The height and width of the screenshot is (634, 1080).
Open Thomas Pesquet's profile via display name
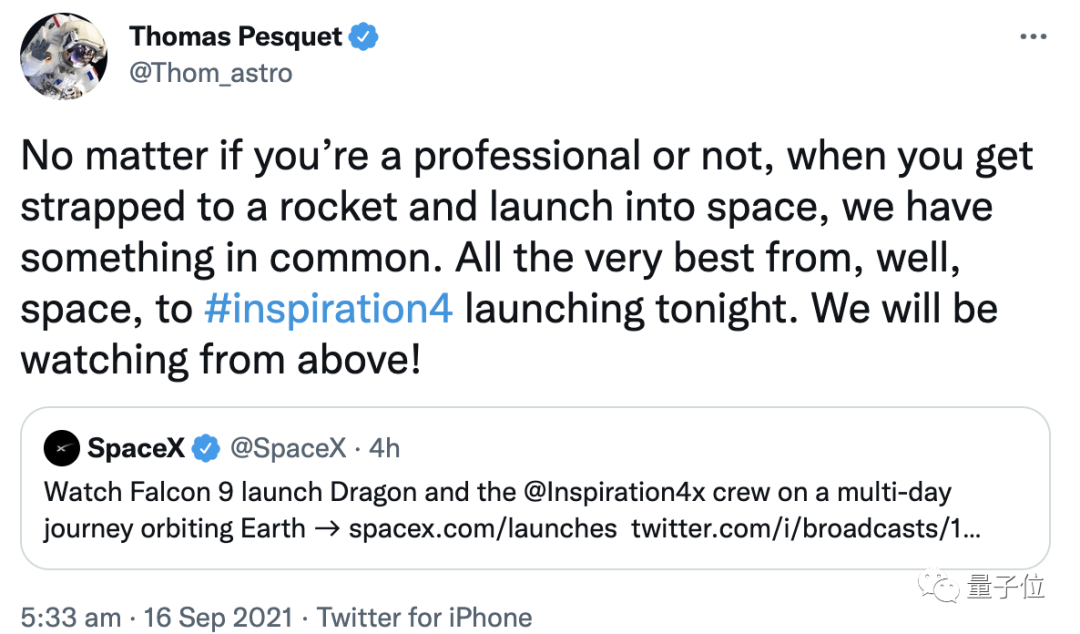click(236, 37)
